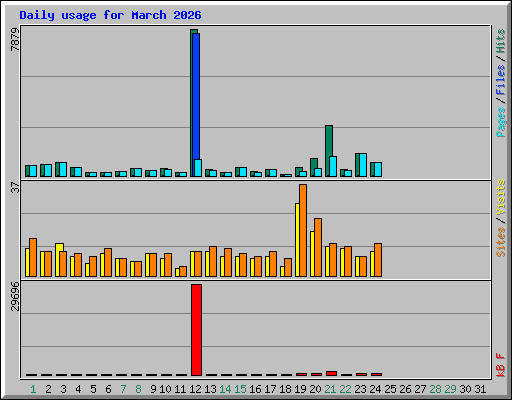Screen dimensions: 512x400
Task: Click green day label 15 on the axis
Action: click(x=240, y=389)
